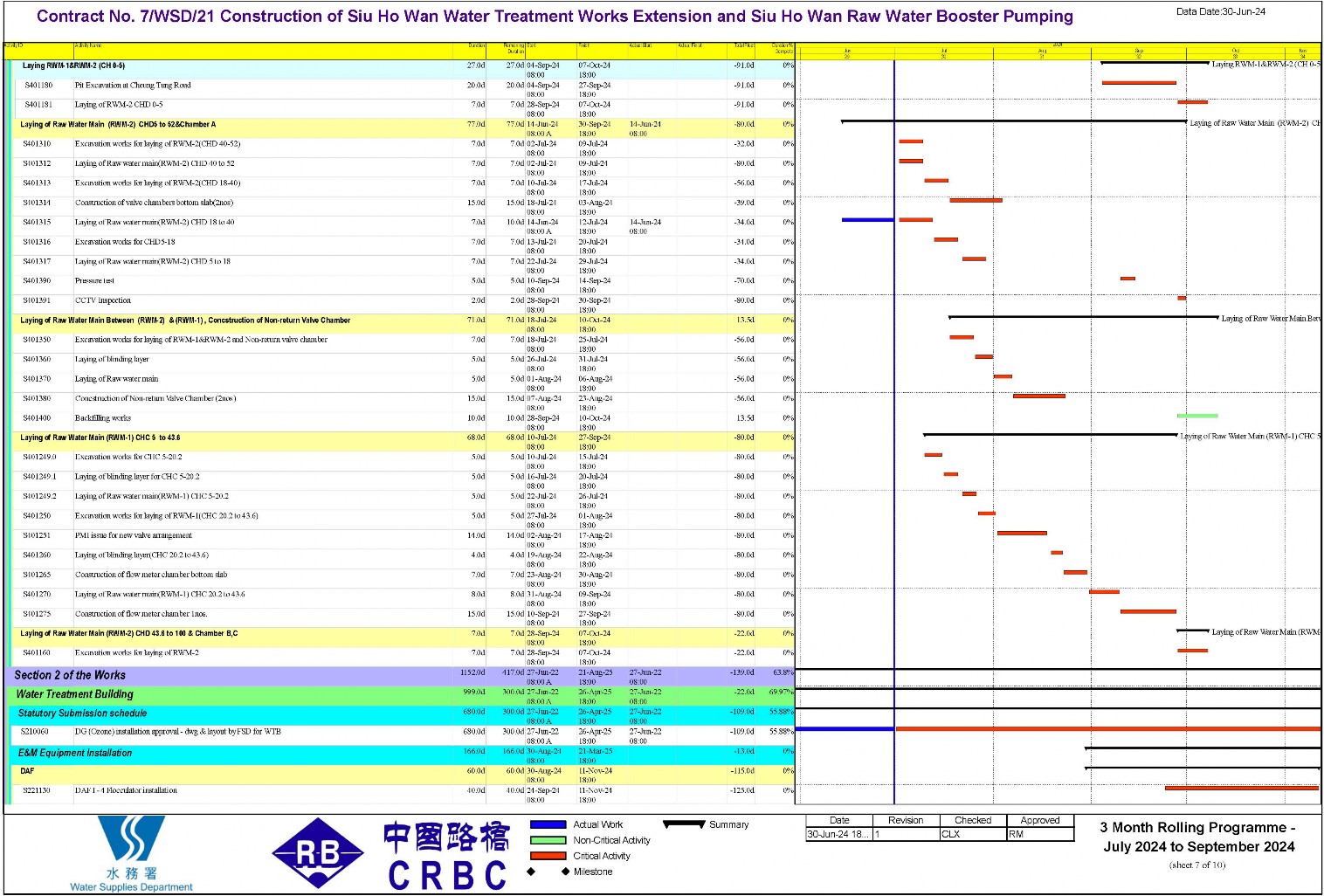
Task: Select the Water Treatment Building green band
Action: tap(399, 695)
